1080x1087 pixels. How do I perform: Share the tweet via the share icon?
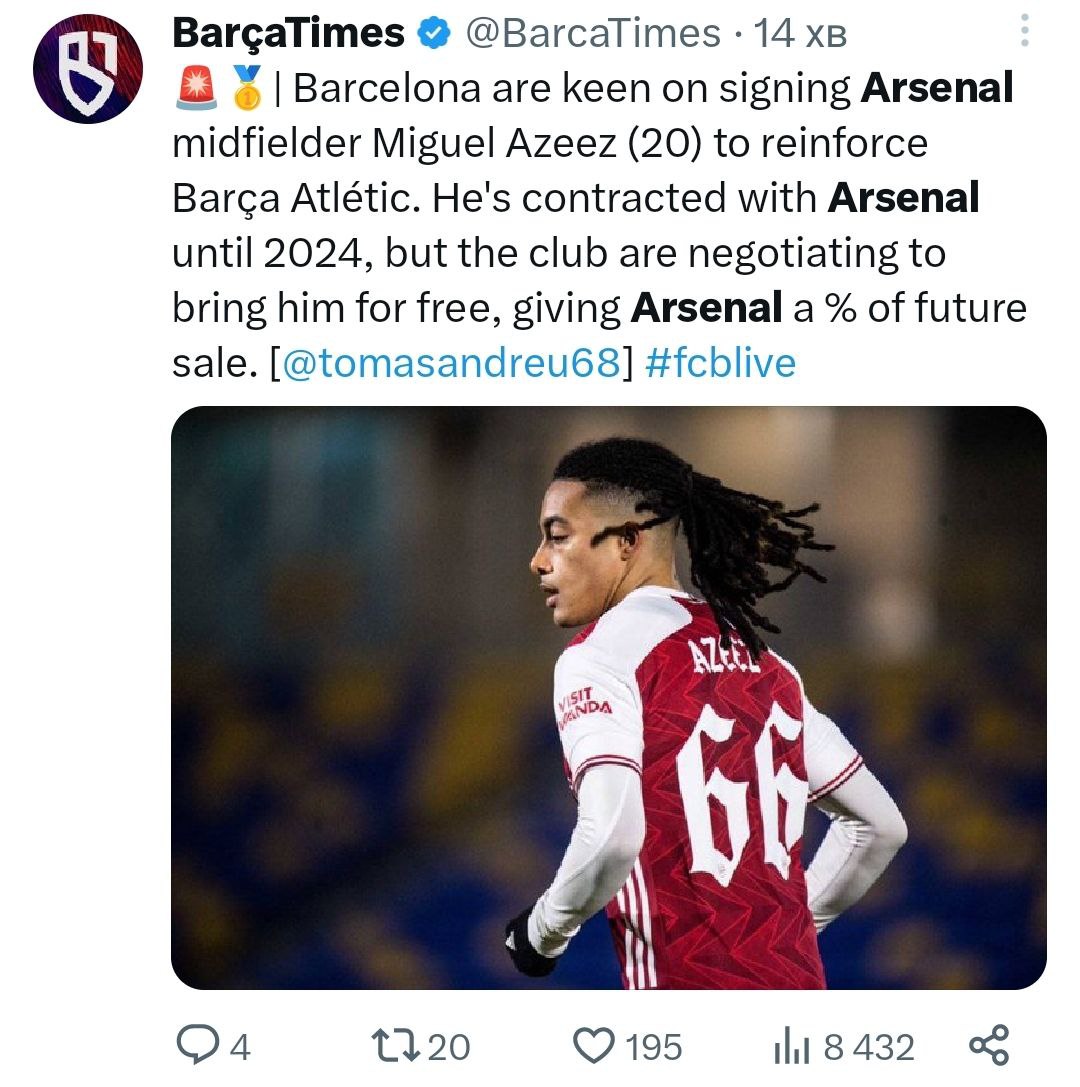pos(989,1045)
